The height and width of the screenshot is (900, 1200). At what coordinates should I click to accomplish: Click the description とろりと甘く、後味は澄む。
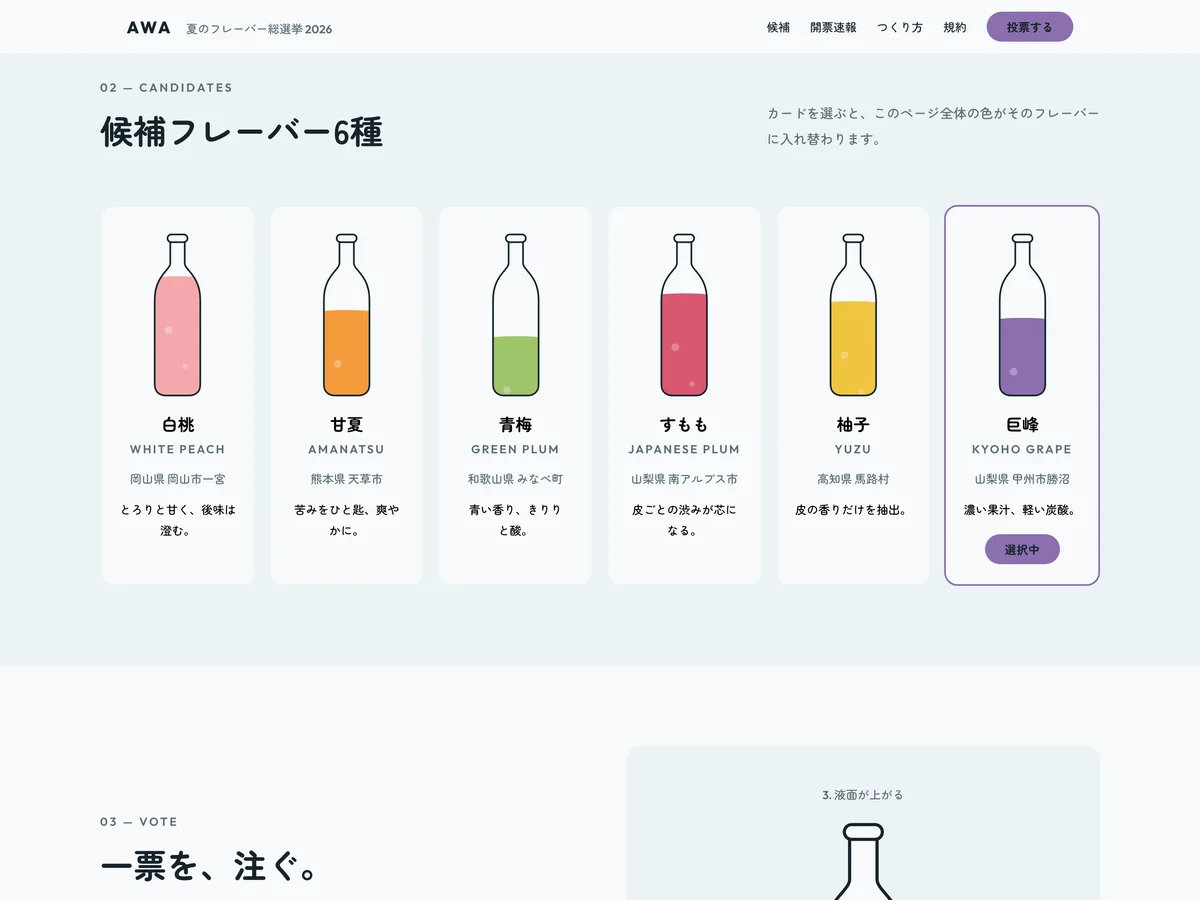(x=178, y=520)
